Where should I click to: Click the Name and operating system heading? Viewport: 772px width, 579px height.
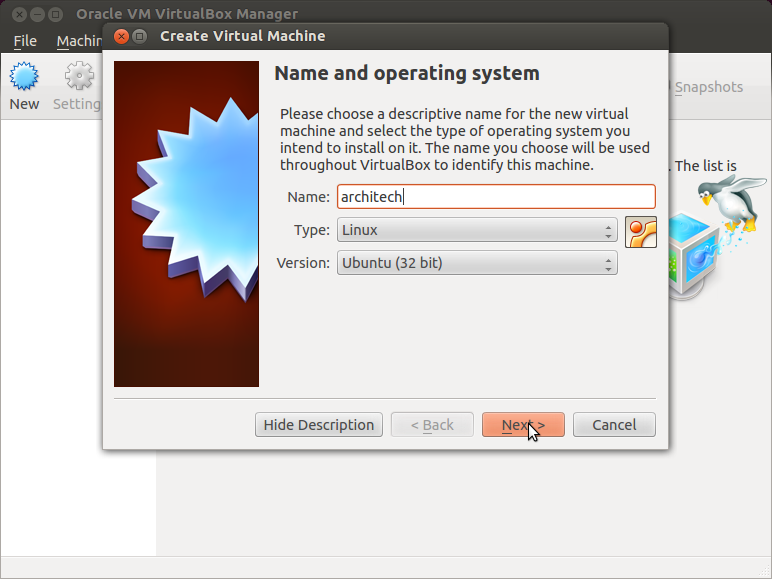tap(407, 73)
